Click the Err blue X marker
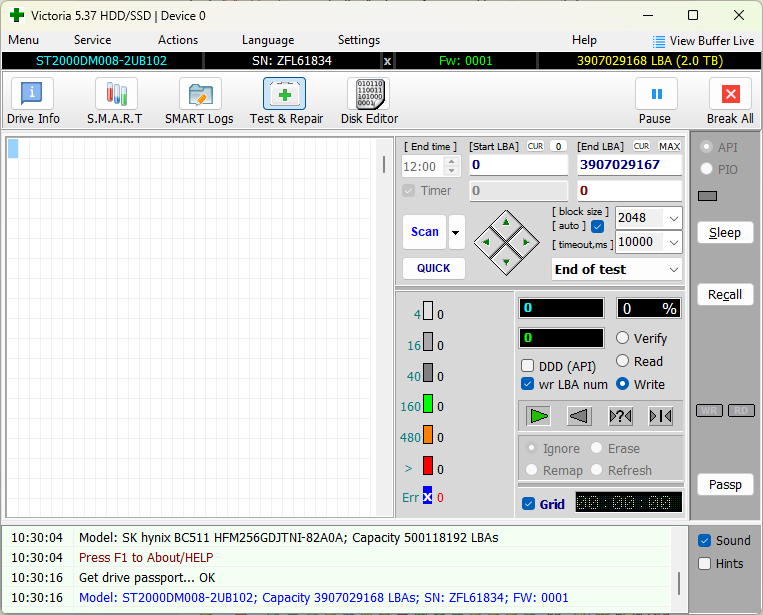This screenshot has height=615, width=763. tap(427, 496)
